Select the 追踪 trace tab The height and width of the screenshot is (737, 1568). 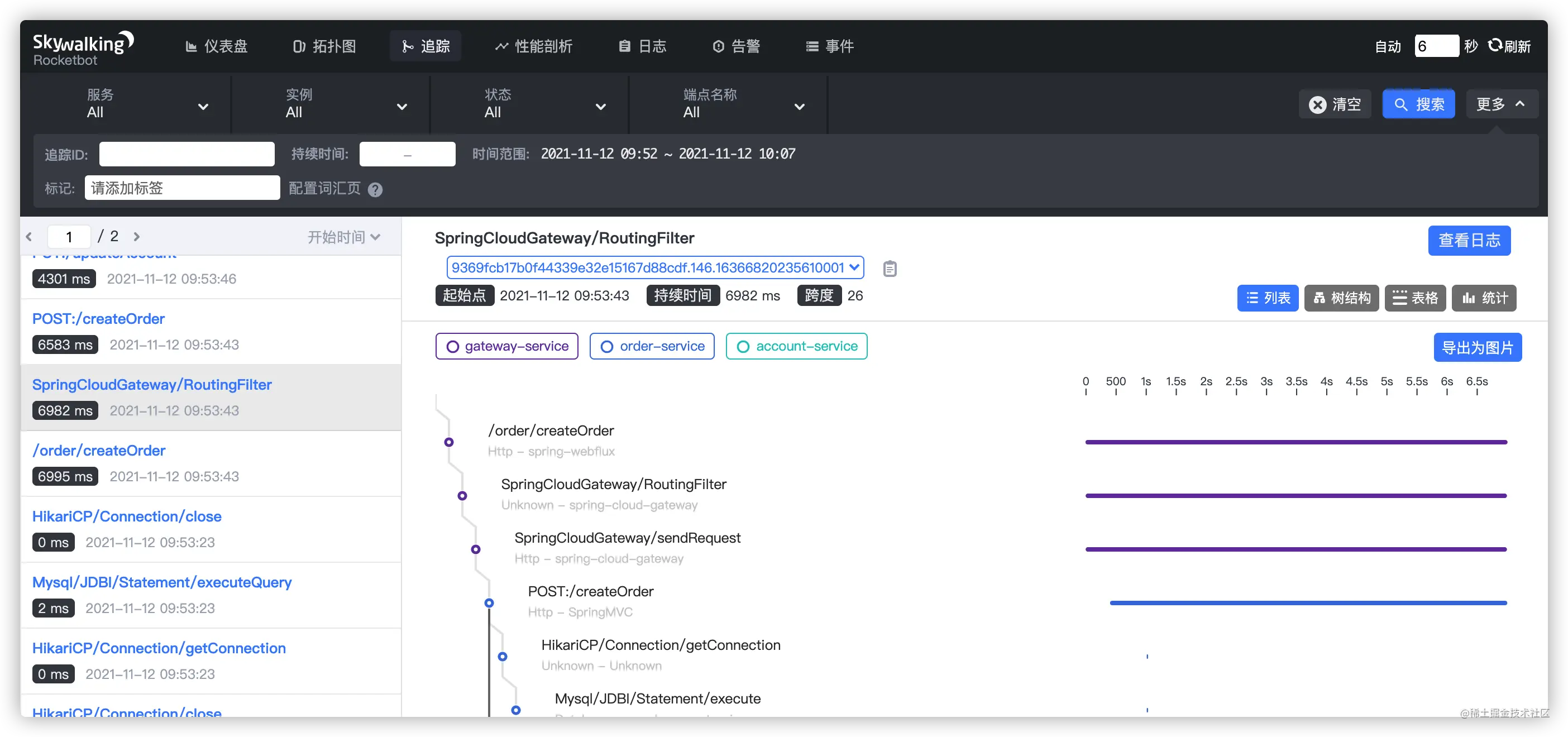pyautogui.click(x=426, y=46)
